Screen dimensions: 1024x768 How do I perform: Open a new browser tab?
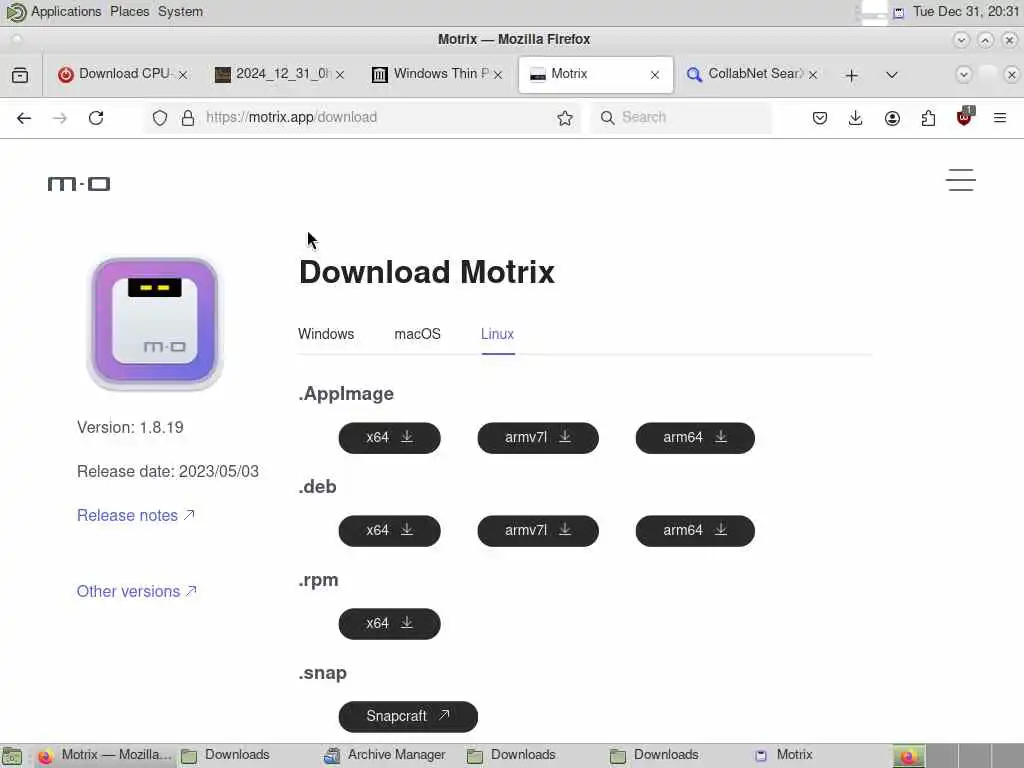coord(852,75)
